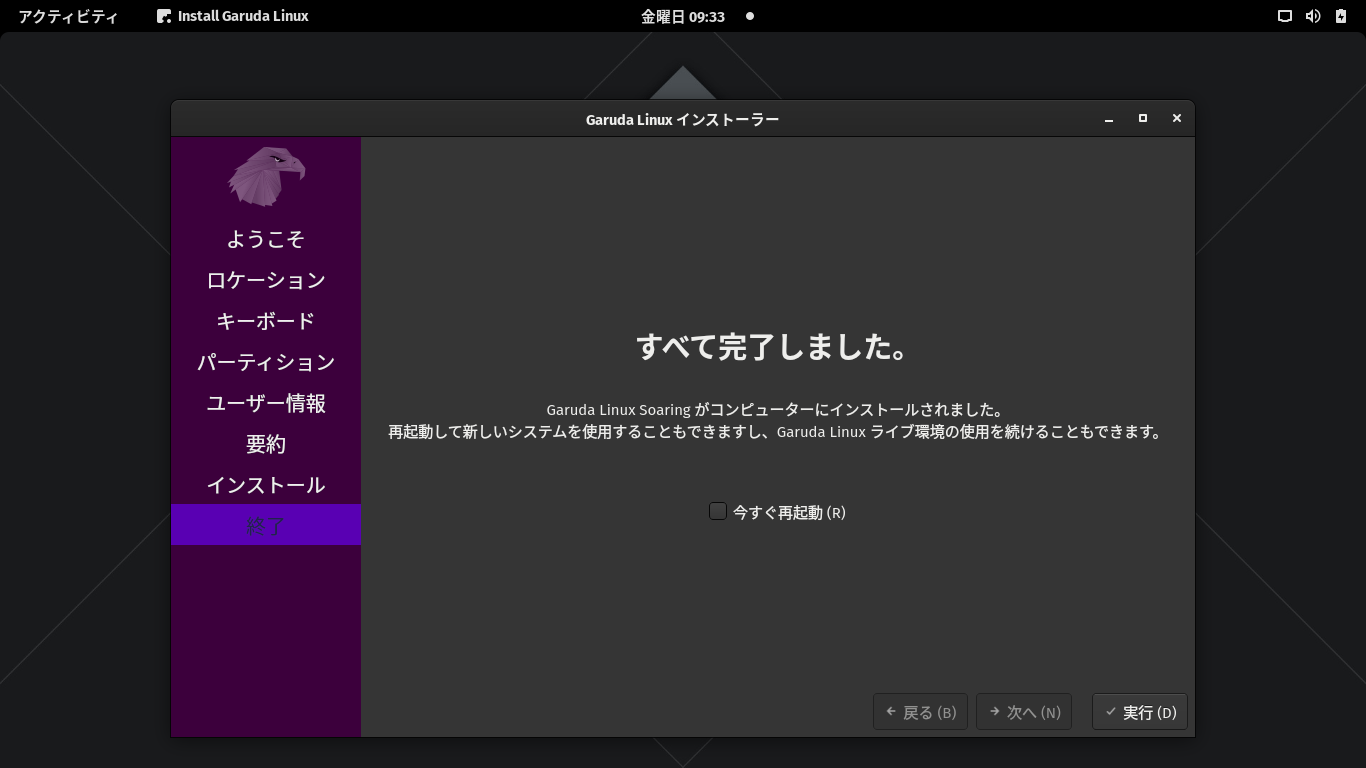Click the 実行 (D) button
Viewport: 1366px width, 768px height.
(1140, 712)
